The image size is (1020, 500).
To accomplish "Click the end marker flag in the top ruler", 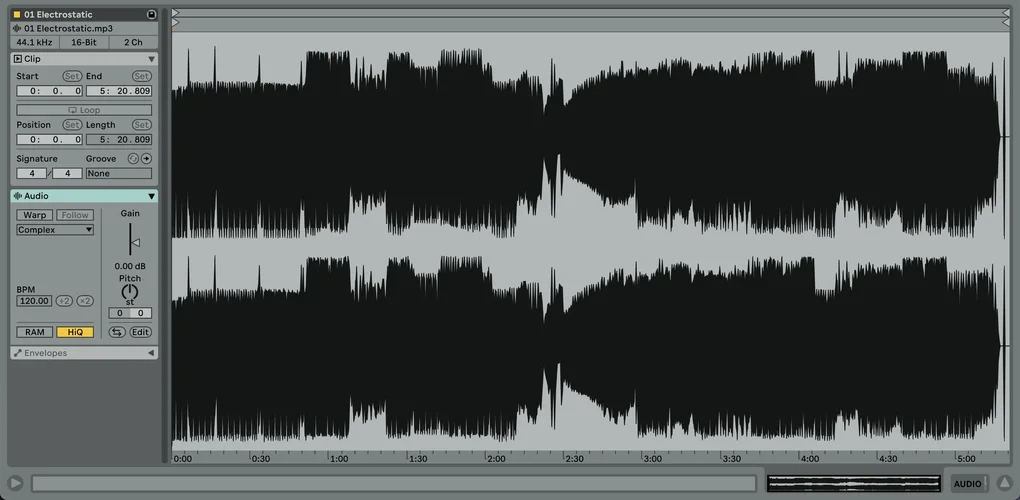I will click(x=1006, y=12).
